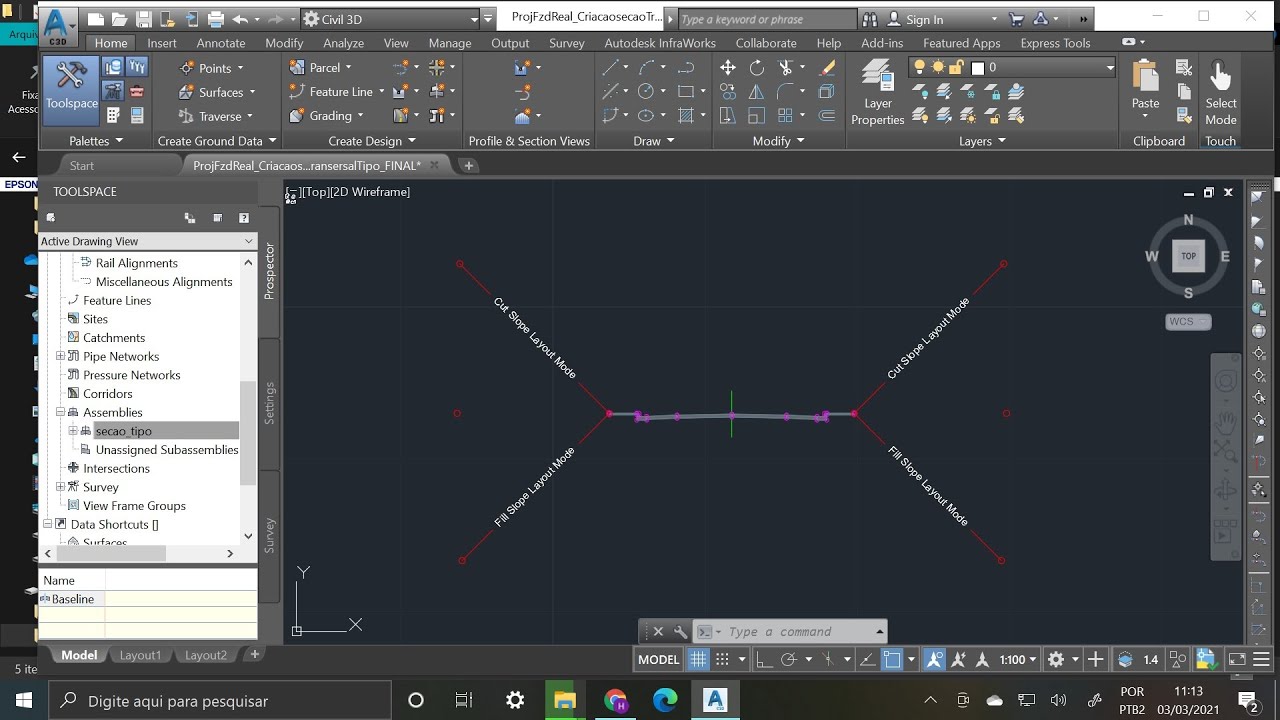Image resolution: width=1280 pixels, height=720 pixels.
Task: Open the Surfaces dropdown in ribbon
Action: click(x=251, y=92)
